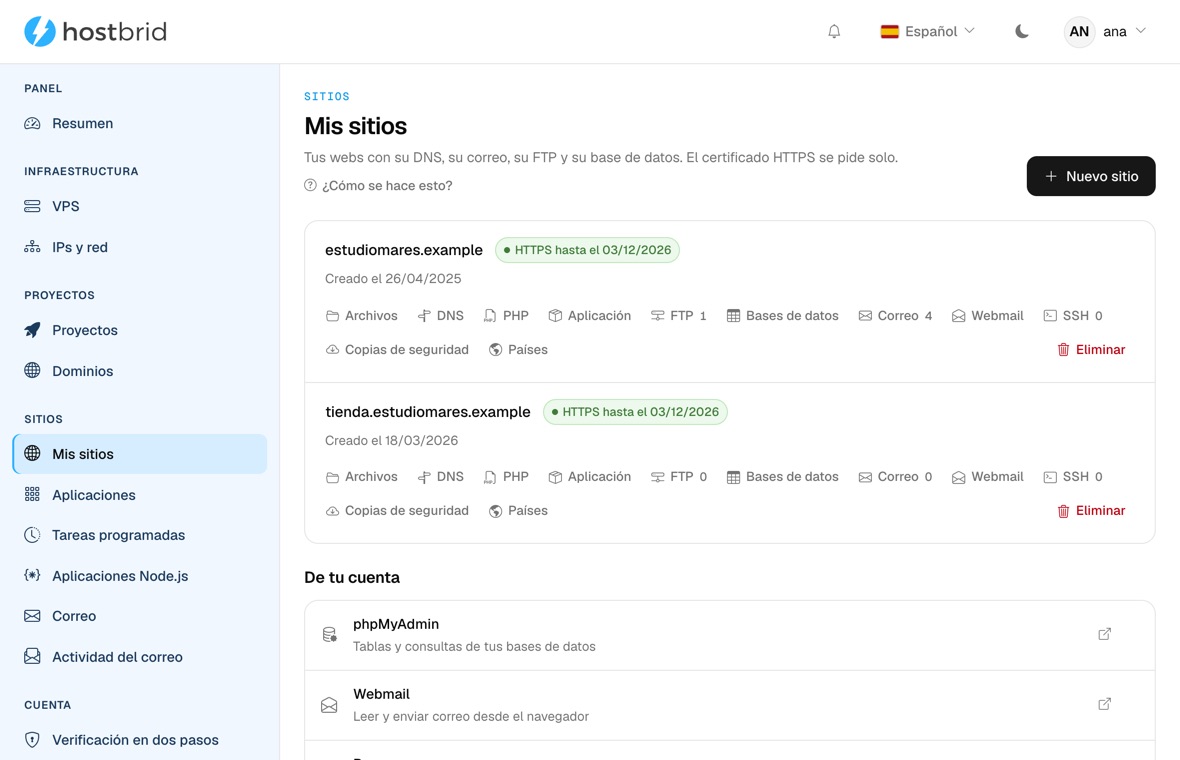Open Correo 0 for tienda.estudiomares.example
The width and height of the screenshot is (1180, 760).
895,476
